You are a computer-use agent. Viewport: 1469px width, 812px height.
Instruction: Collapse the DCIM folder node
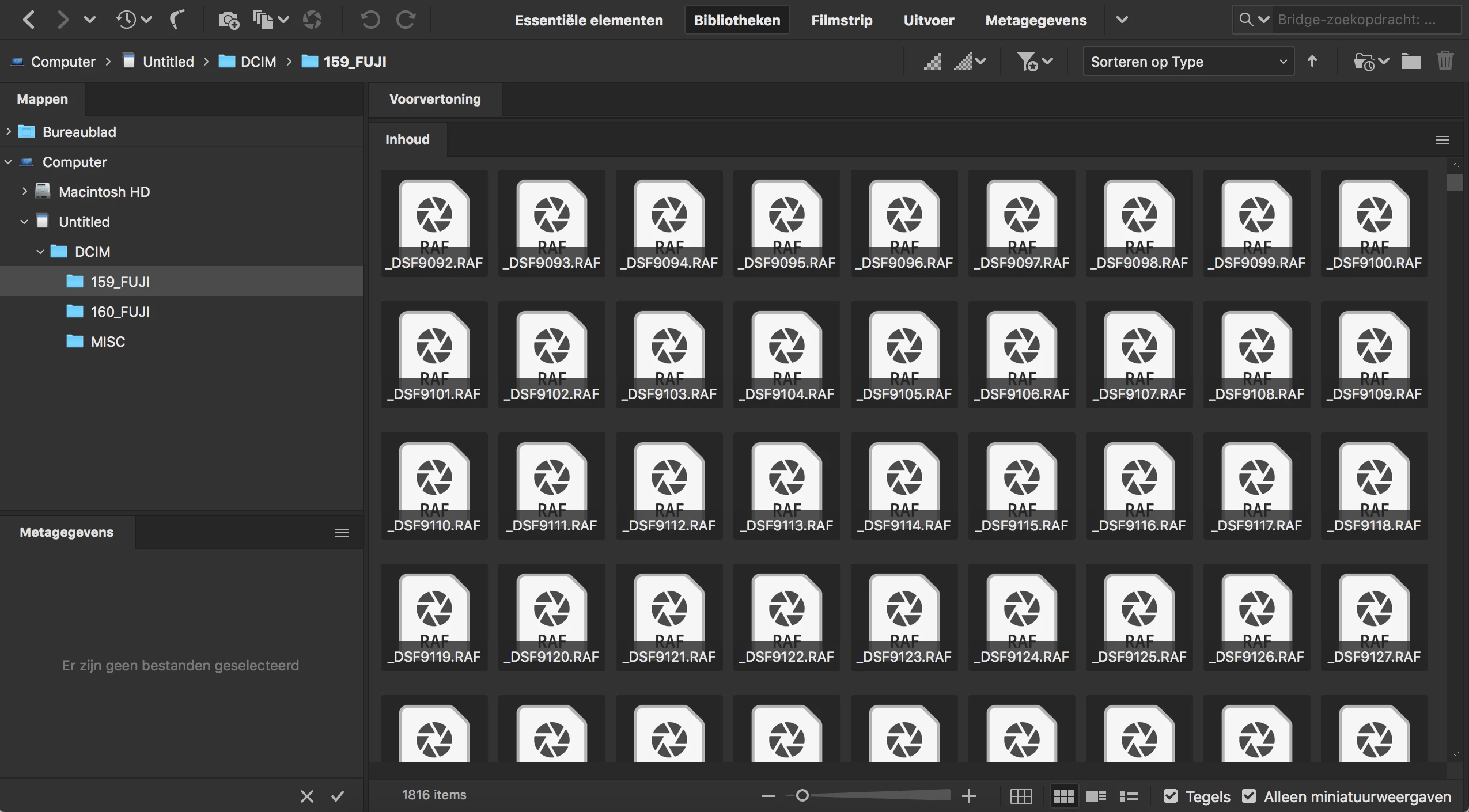[x=40, y=252]
